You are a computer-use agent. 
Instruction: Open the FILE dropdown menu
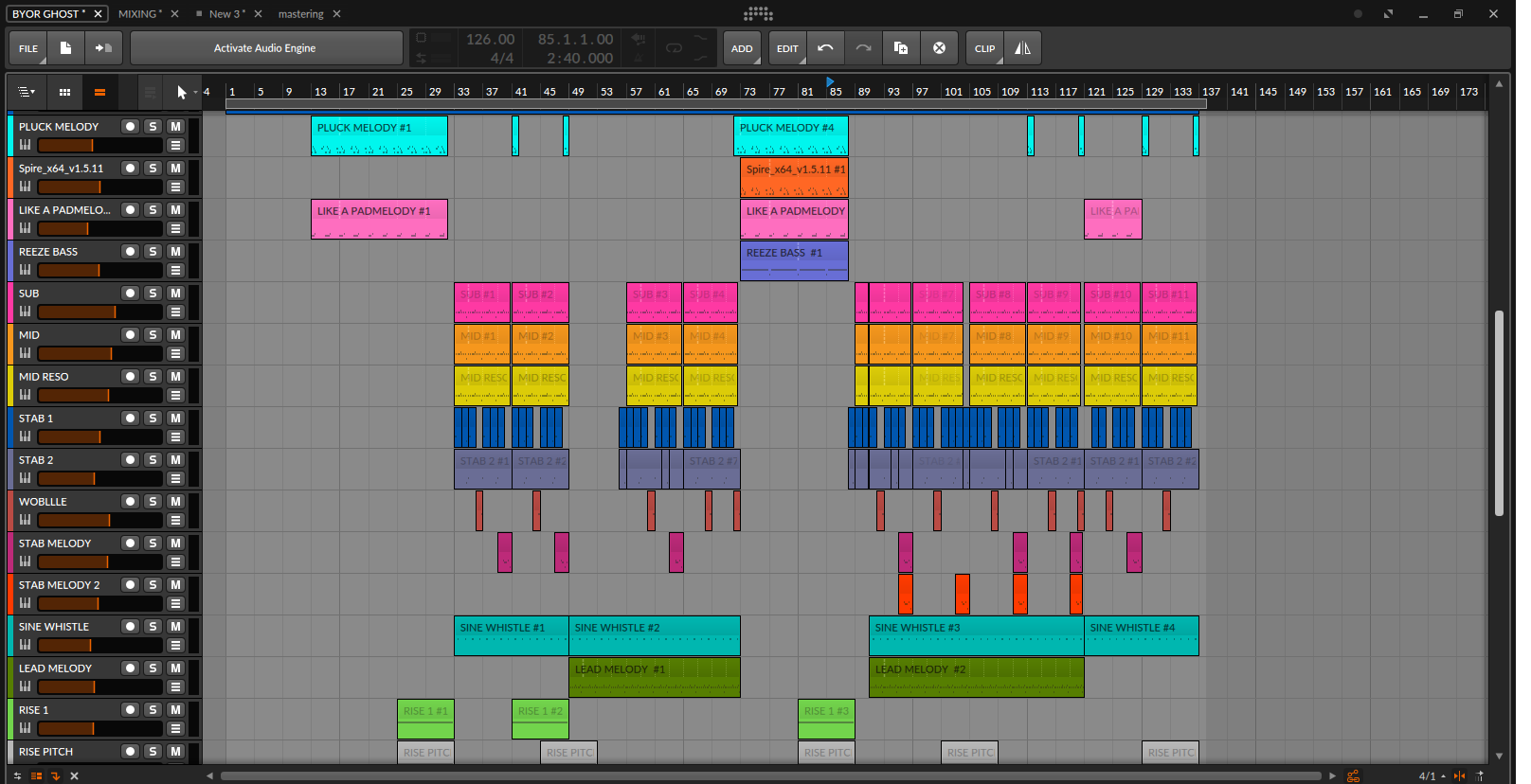click(28, 48)
